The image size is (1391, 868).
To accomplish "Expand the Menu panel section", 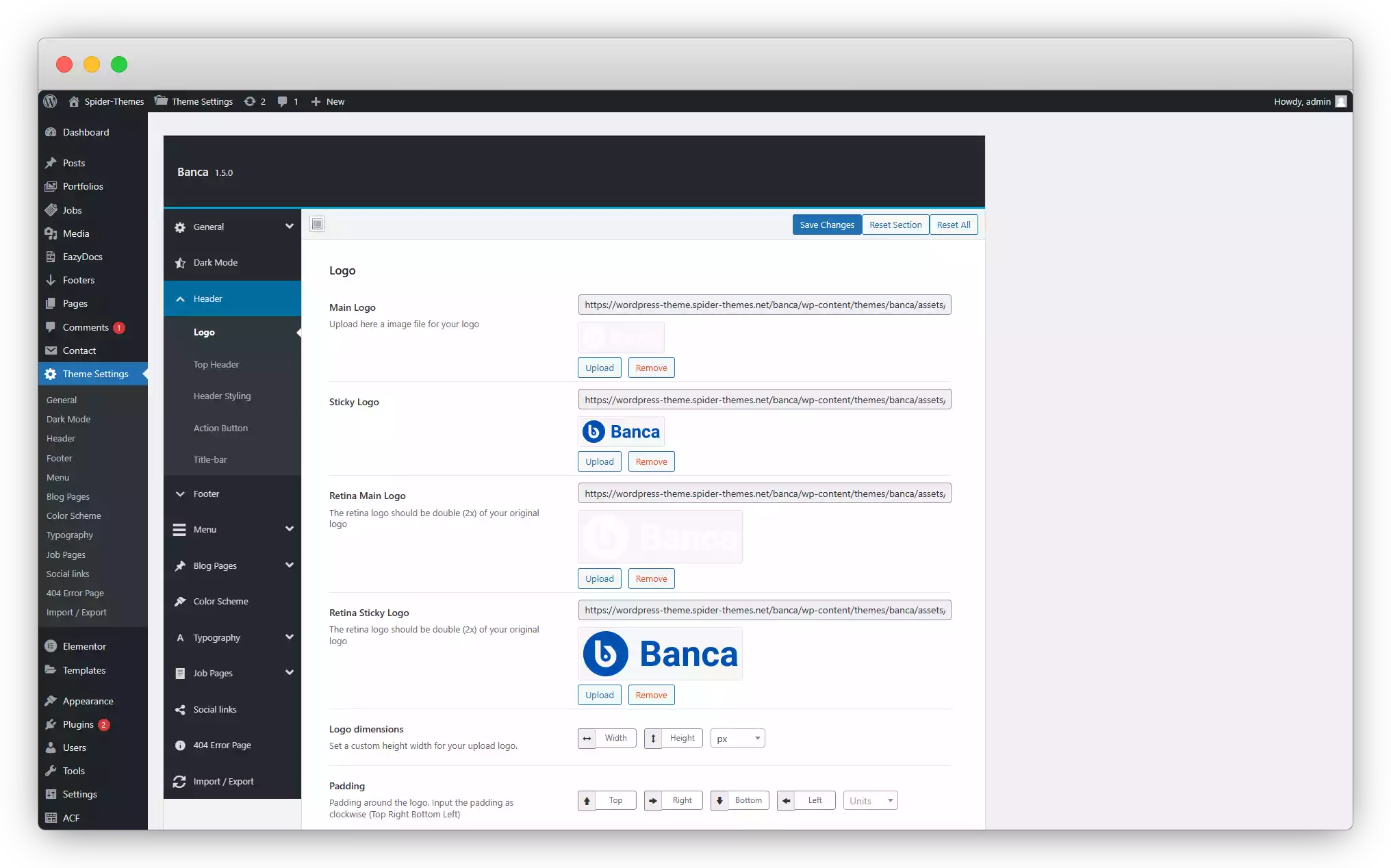I will [232, 529].
